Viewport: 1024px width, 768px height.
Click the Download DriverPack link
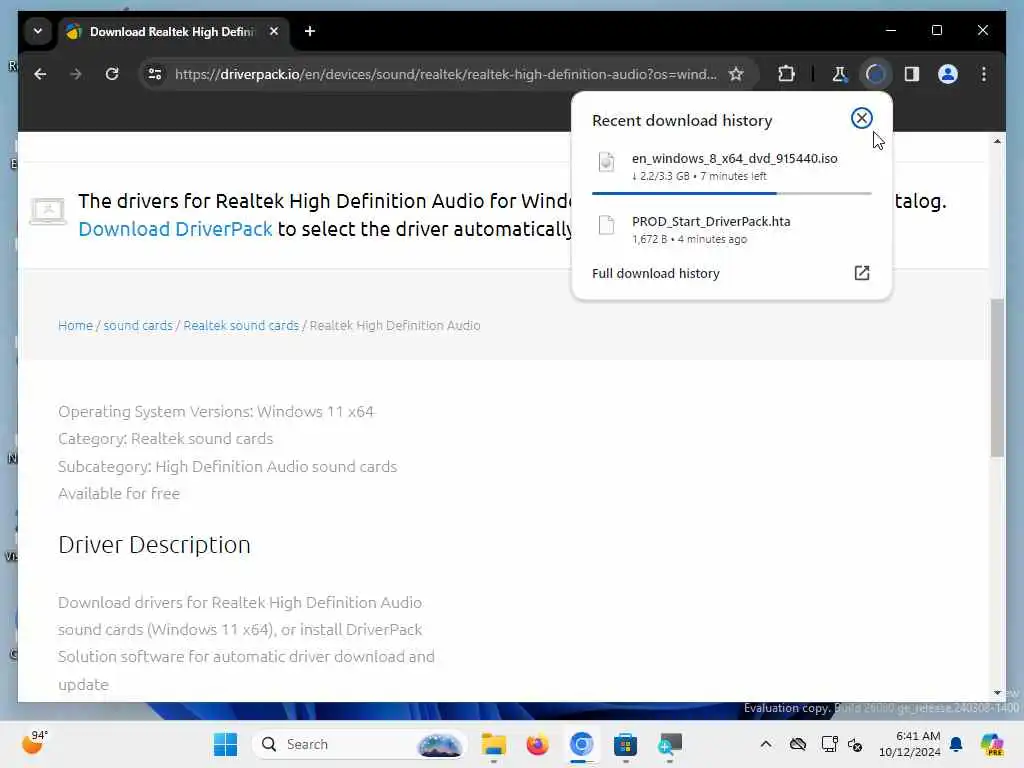(175, 229)
